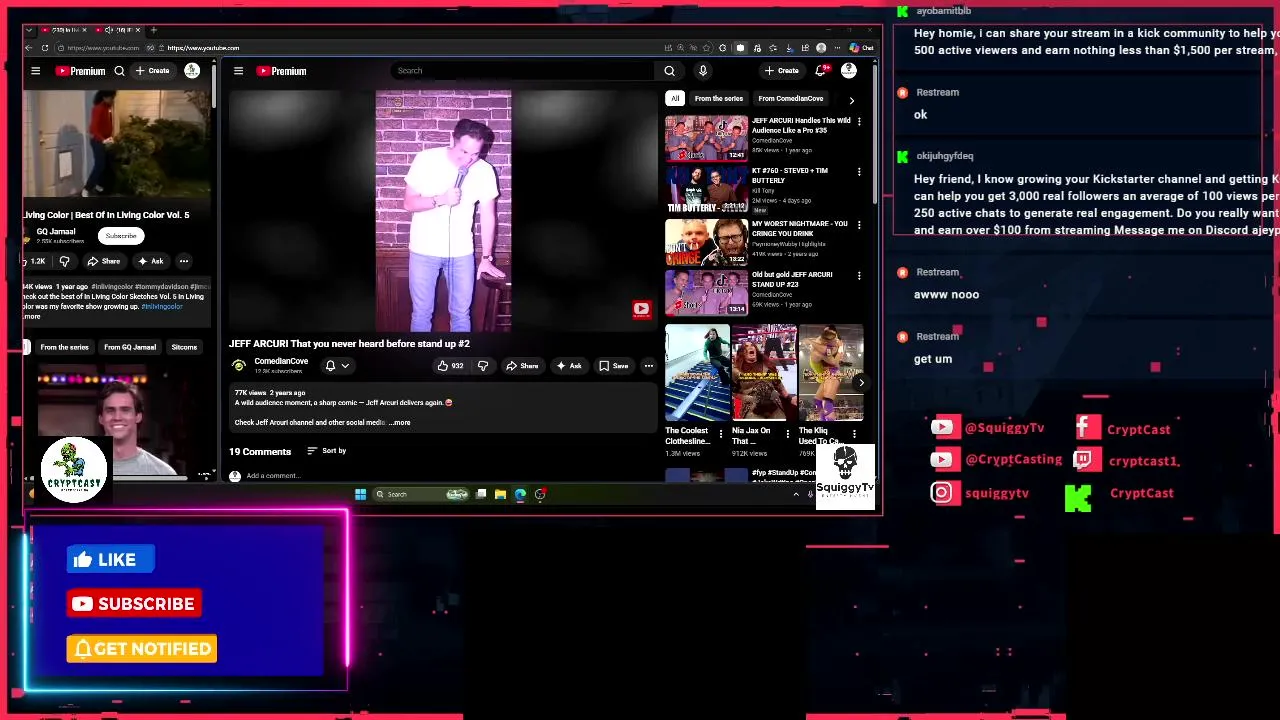Open the hamburger menu in the left YouTube pane
1280x720 pixels.
click(x=35, y=71)
